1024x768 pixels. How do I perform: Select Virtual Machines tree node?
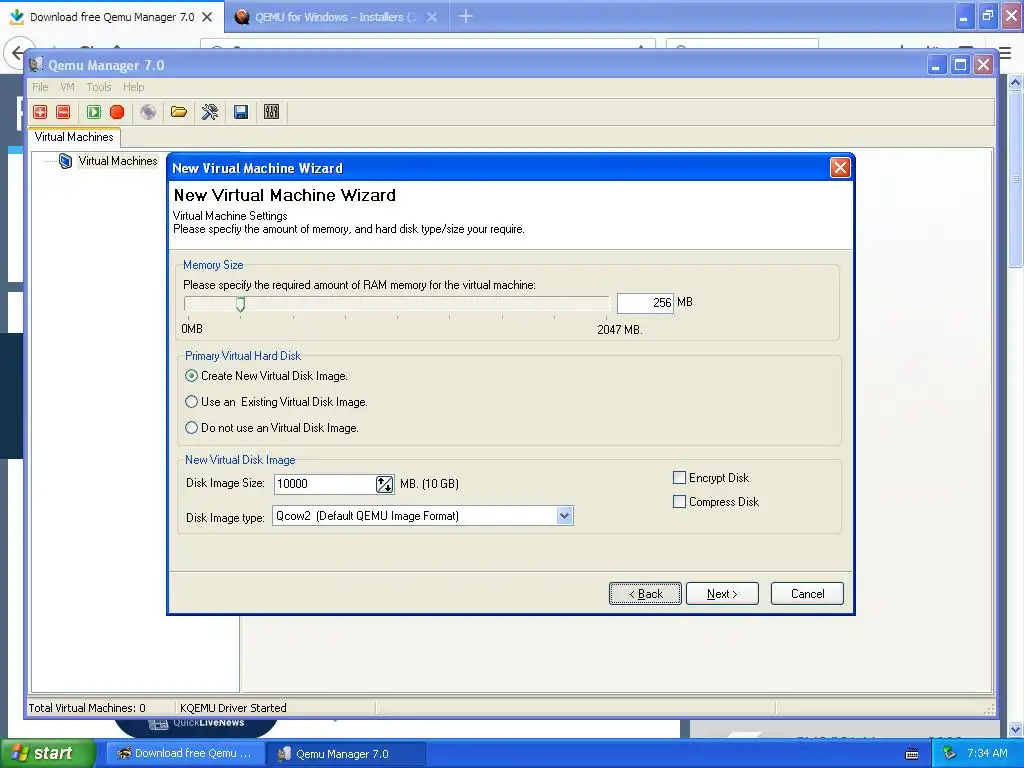(x=118, y=161)
